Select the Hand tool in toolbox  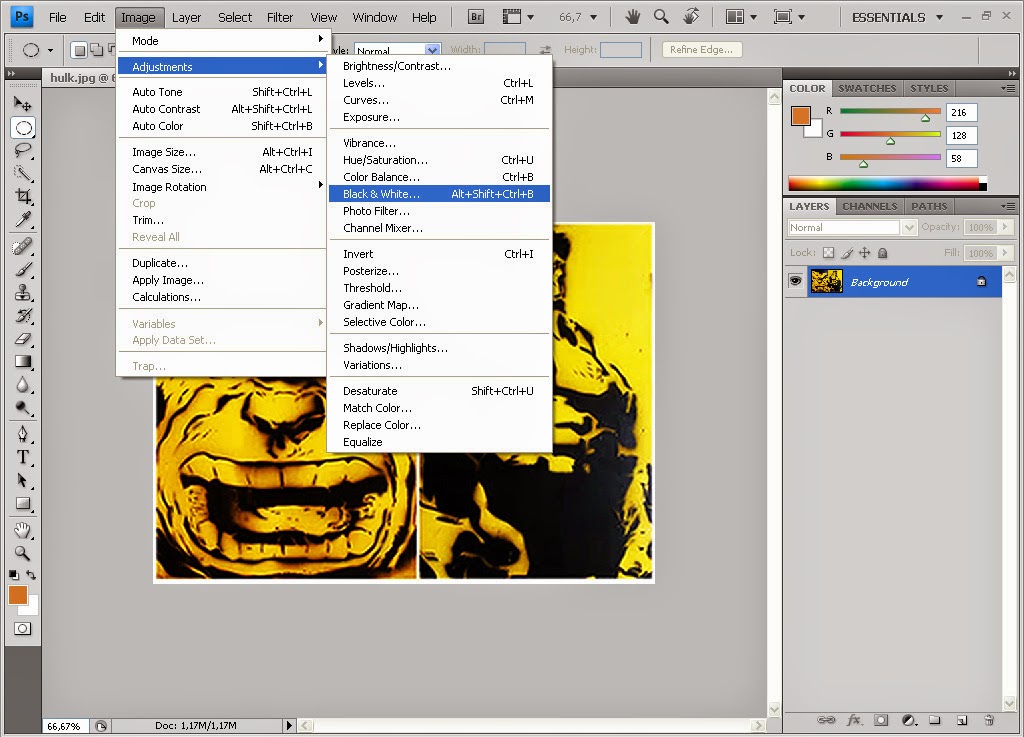[x=23, y=529]
